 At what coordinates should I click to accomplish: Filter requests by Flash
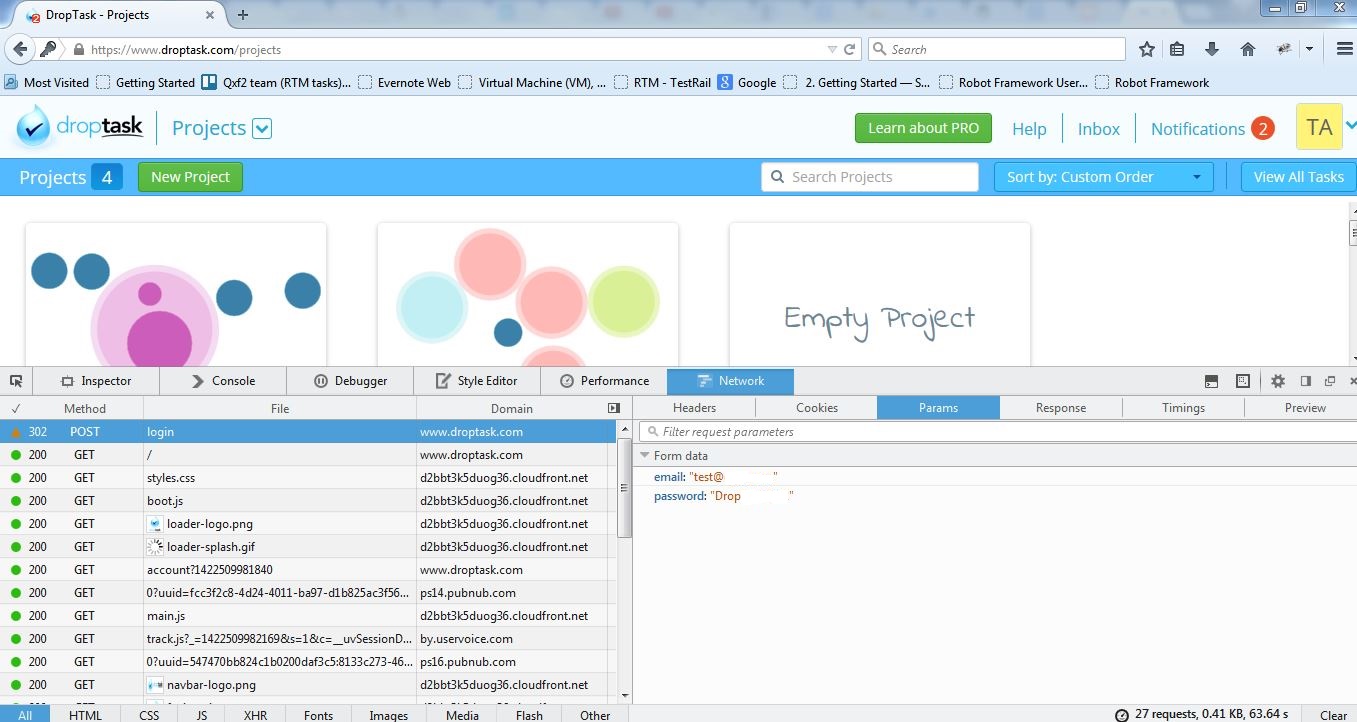pyautogui.click(x=529, y=715)
